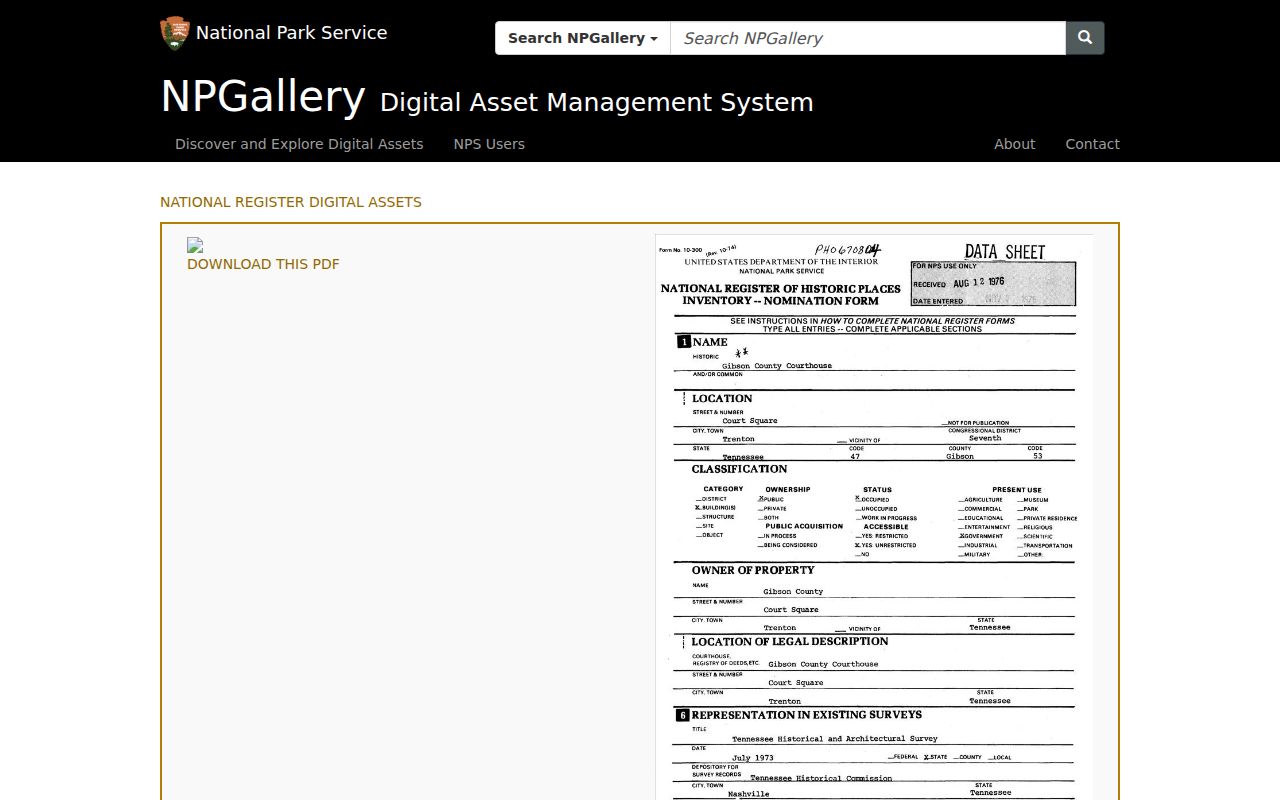Click the broken image above Download PDF
Screen dimensions: 1280x800
[x=195, y=245]
